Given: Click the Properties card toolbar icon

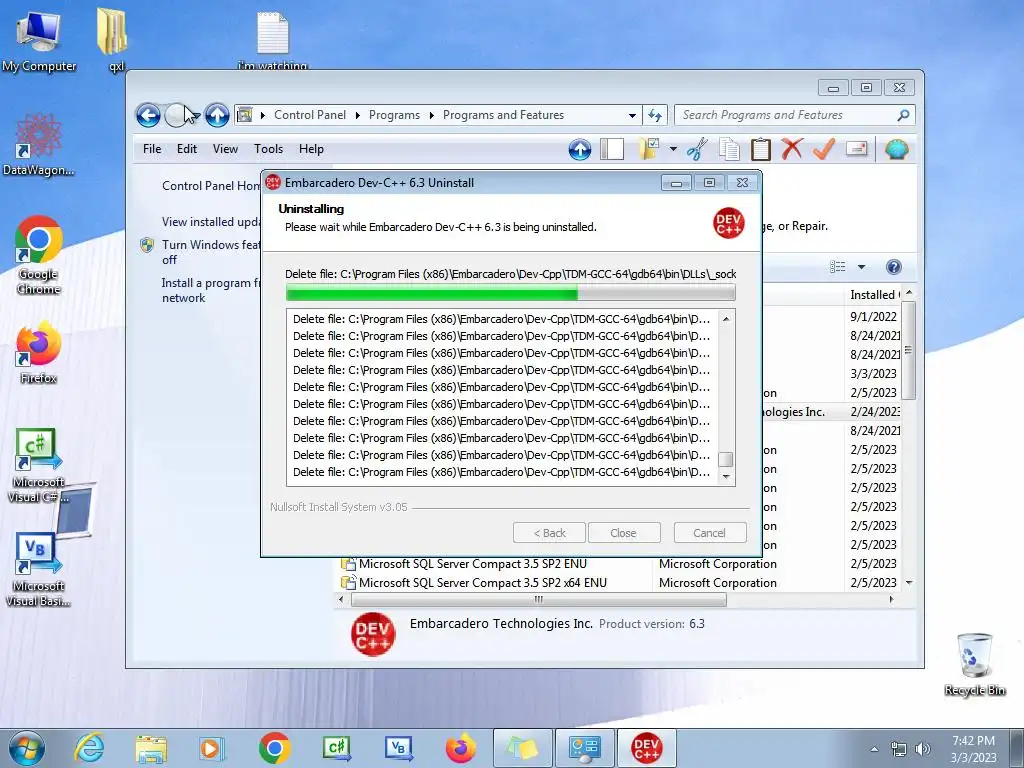Looking at the screenshot, I should point(856,149).
